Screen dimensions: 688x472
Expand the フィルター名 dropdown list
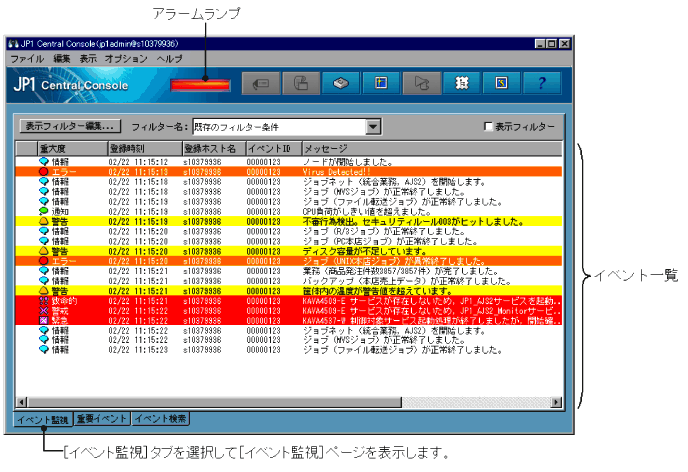click(373, 127)
